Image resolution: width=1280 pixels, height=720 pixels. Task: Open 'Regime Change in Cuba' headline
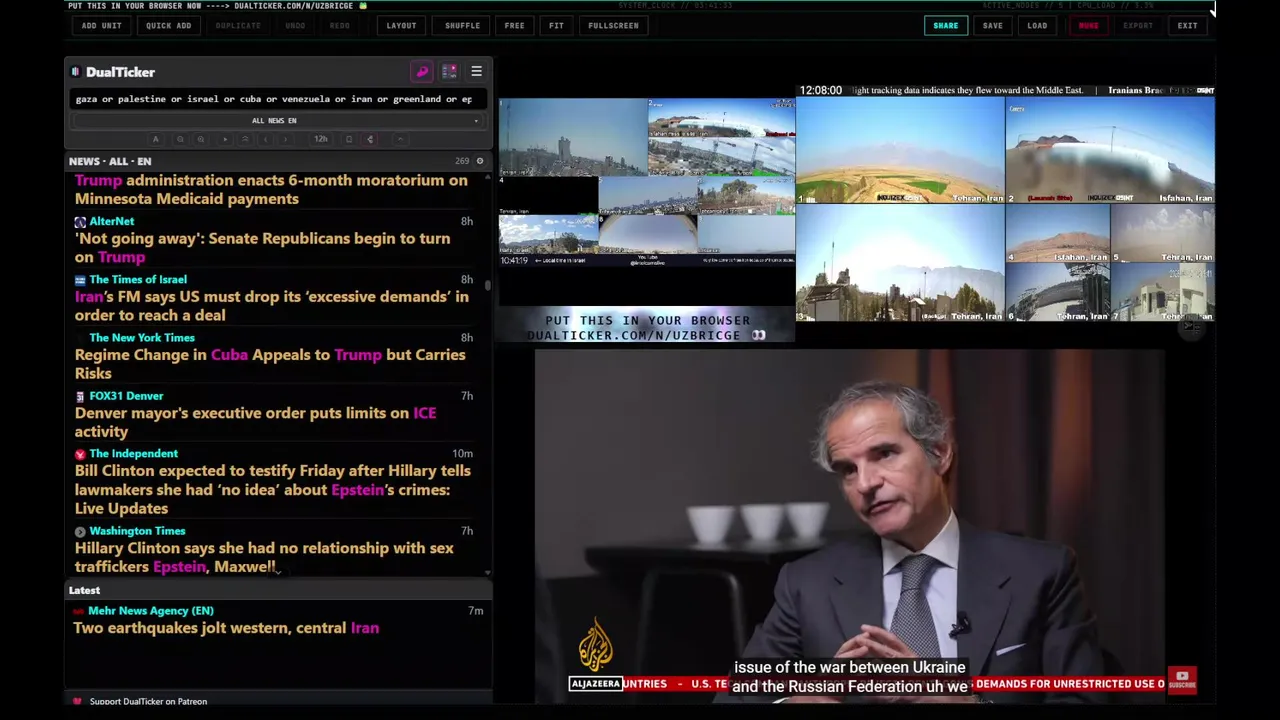tap(270, 364)
